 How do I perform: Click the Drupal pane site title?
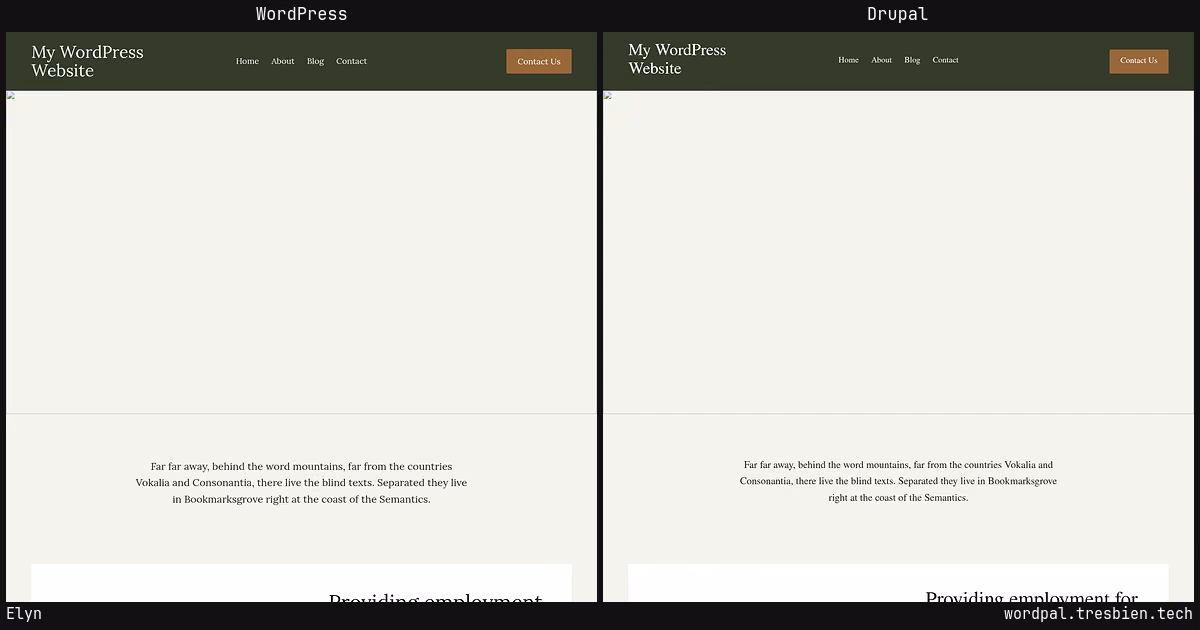677,59
